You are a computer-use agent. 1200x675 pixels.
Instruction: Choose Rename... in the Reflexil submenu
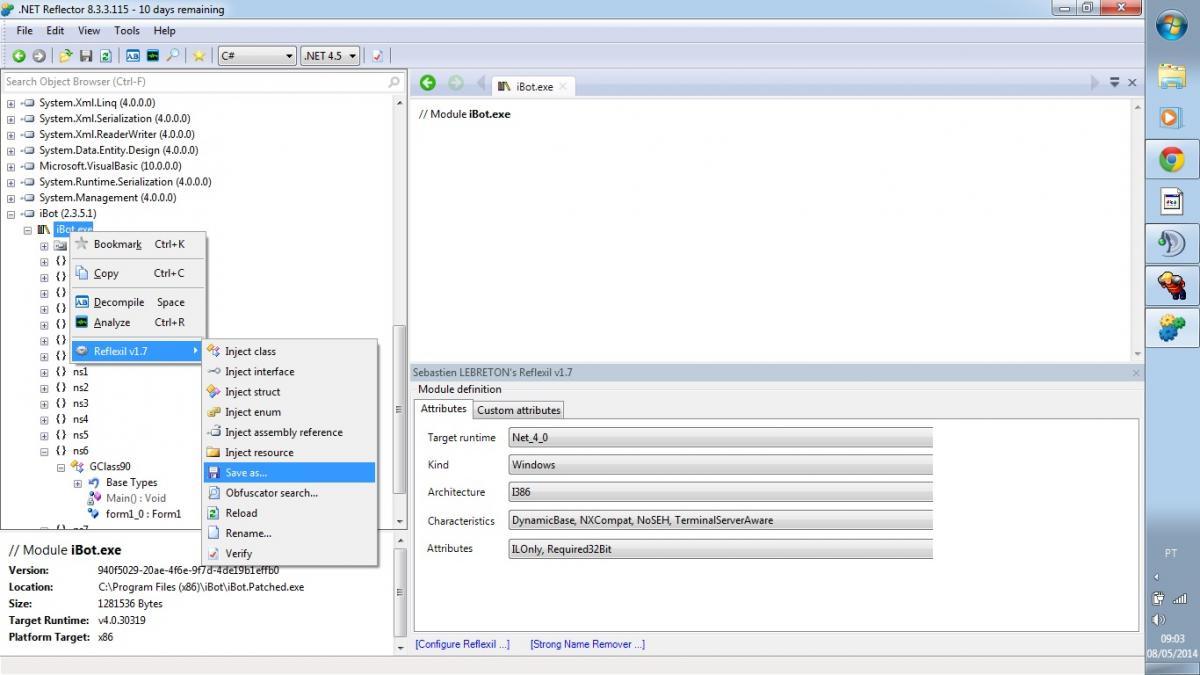(290, 533)
